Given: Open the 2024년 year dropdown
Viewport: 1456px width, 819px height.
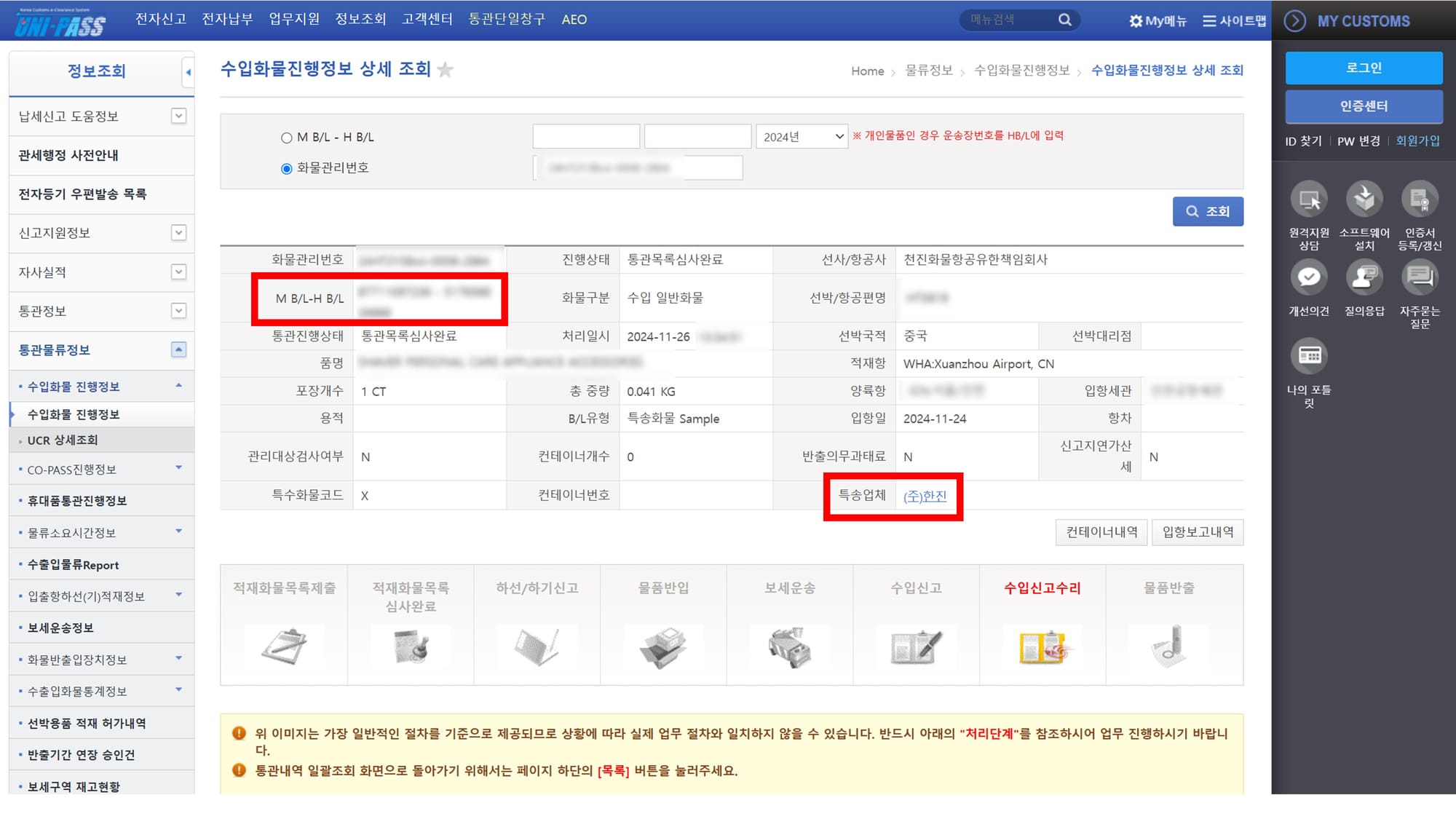Looking at the screenshot, I should click(802, 136).
